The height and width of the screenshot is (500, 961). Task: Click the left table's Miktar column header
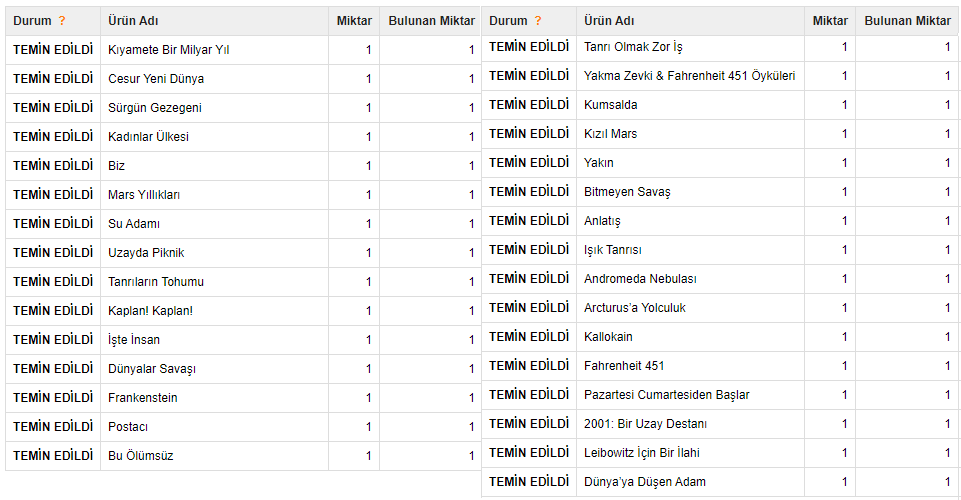(354, 21)
